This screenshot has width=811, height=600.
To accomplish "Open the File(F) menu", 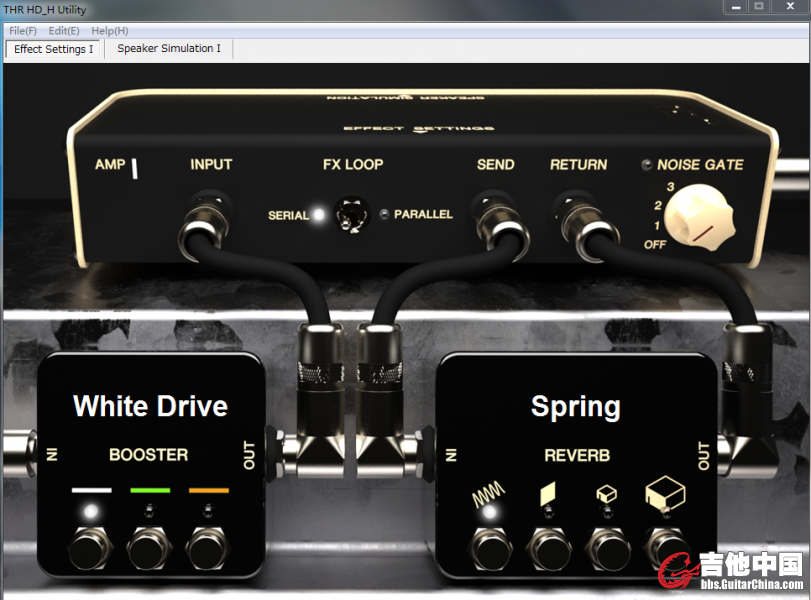I will [x=23, y=31].
